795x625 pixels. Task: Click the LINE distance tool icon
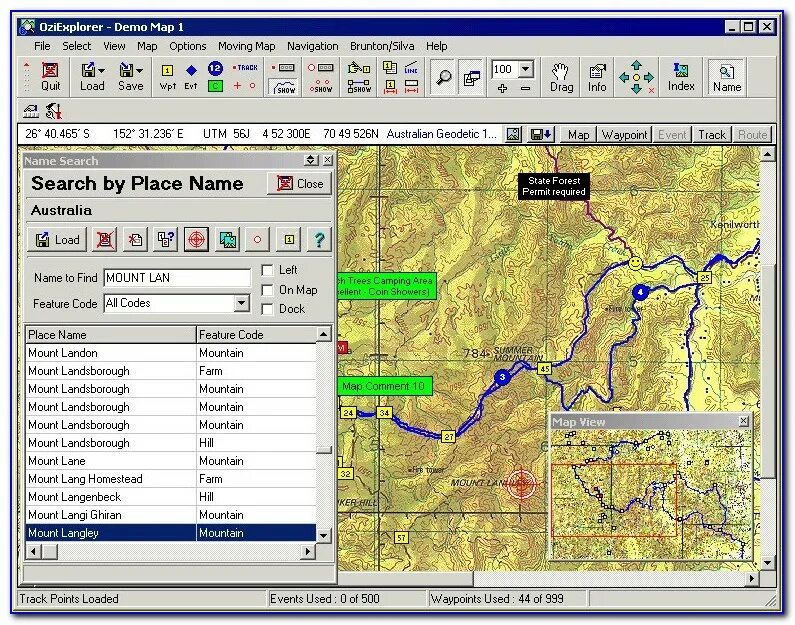point(412,68)
